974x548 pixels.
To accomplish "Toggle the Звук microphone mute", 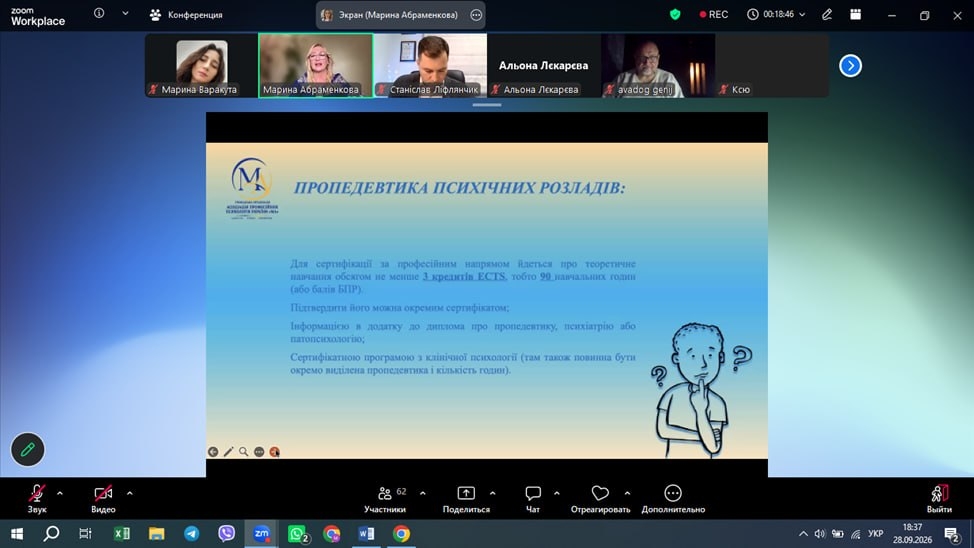I will [37, 499].
